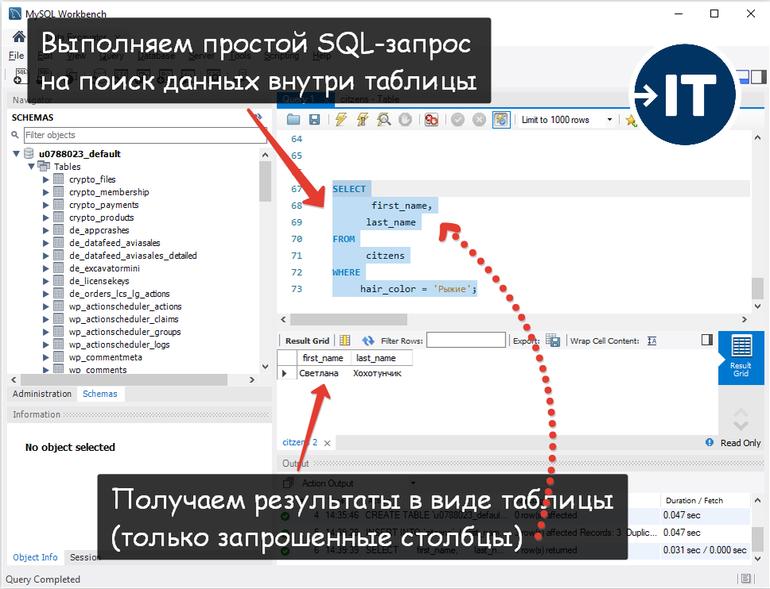Expand the crypto_membership table
Image resolution: width=770 pixels, height=589 pixels.
[46, 192]
